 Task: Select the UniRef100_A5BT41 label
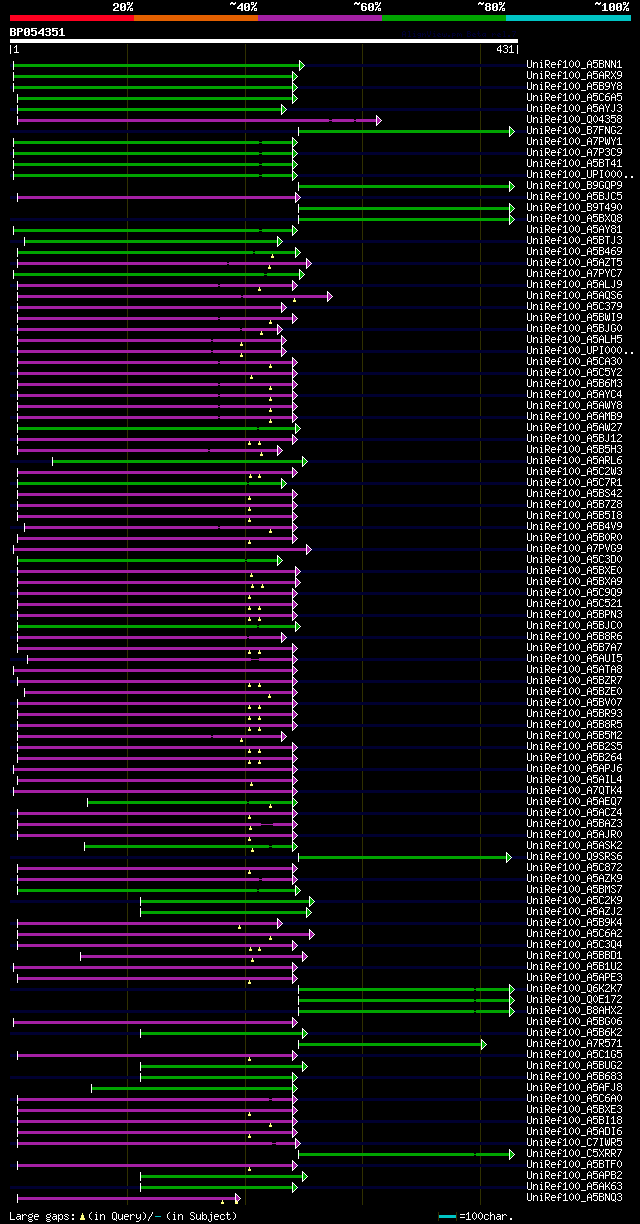click(x=574, y=164)
